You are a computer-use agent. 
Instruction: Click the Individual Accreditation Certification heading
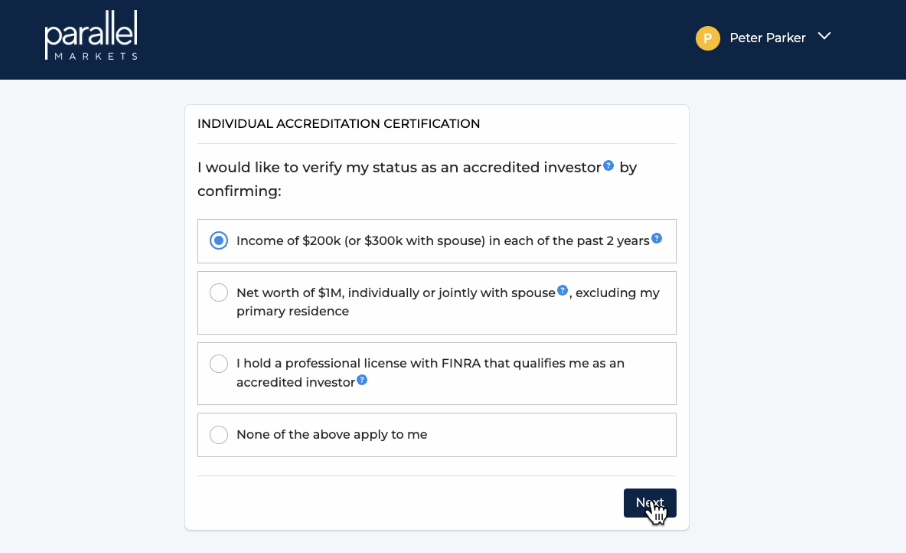coord(339,124)
